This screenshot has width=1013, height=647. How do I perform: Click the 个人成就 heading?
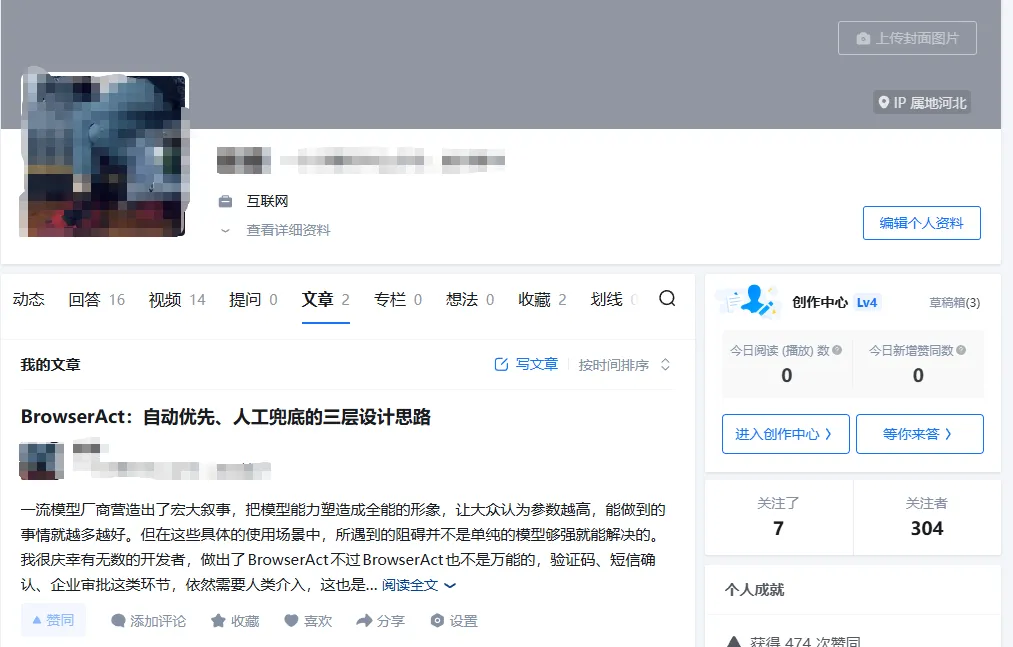point(755,589)
